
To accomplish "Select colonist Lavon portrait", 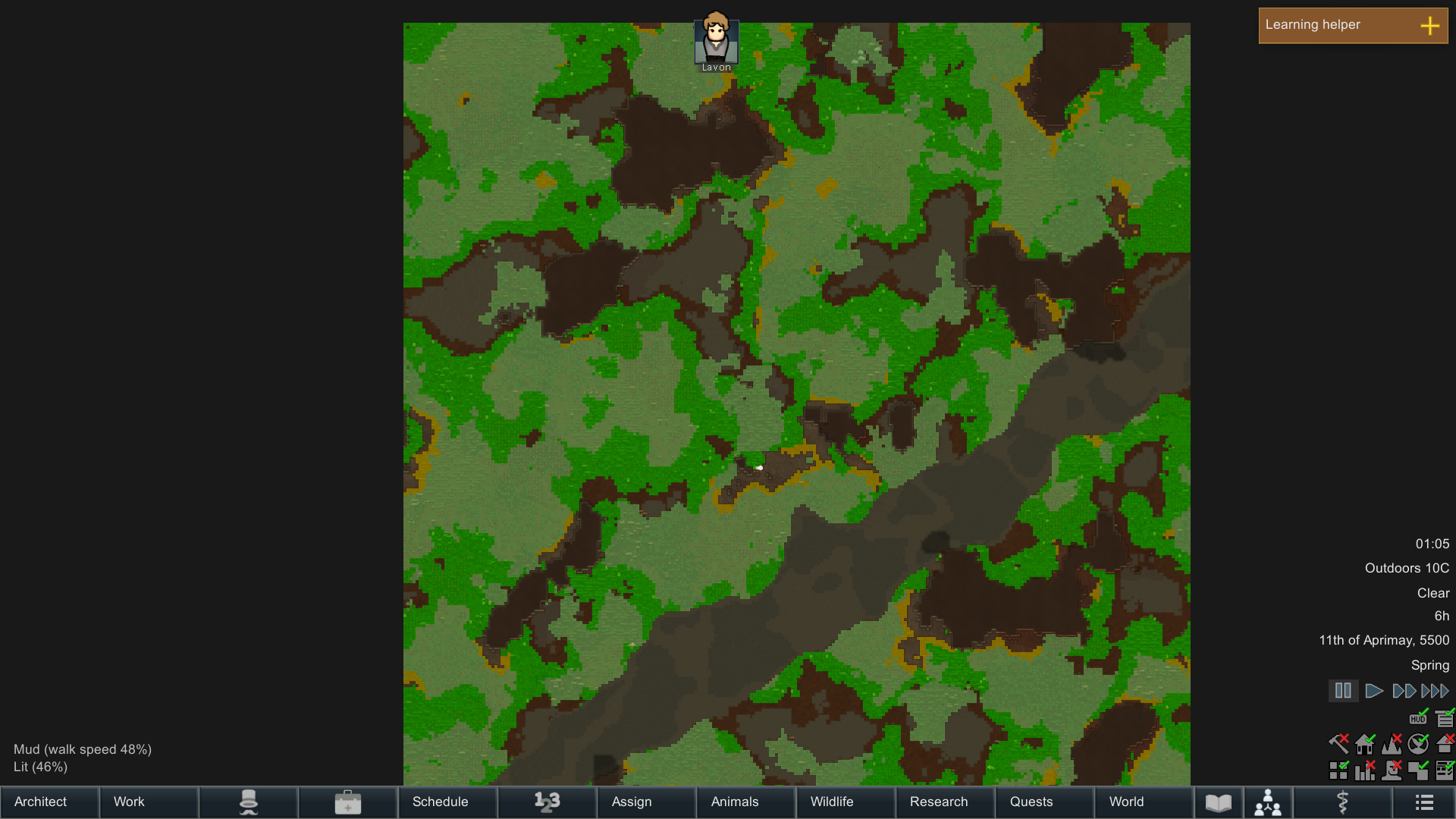I will [716, 42].
